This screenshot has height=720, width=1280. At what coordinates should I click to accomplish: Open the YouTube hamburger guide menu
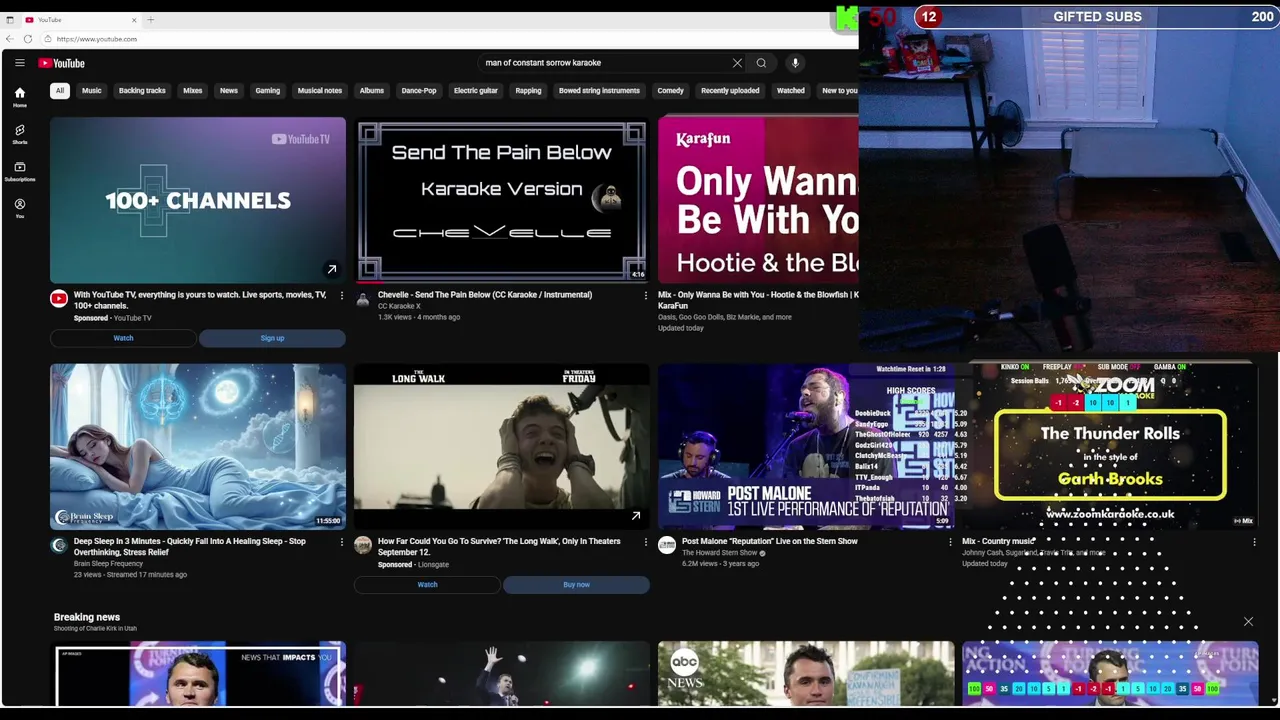point(19,63)
